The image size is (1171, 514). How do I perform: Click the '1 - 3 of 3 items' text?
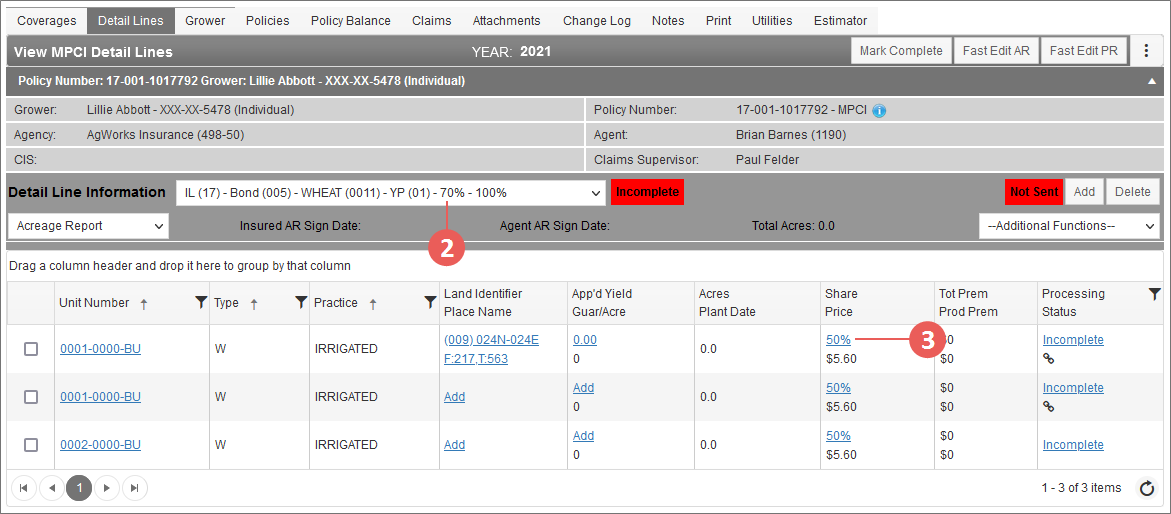pyautogui.click(x=1081, y=488)
